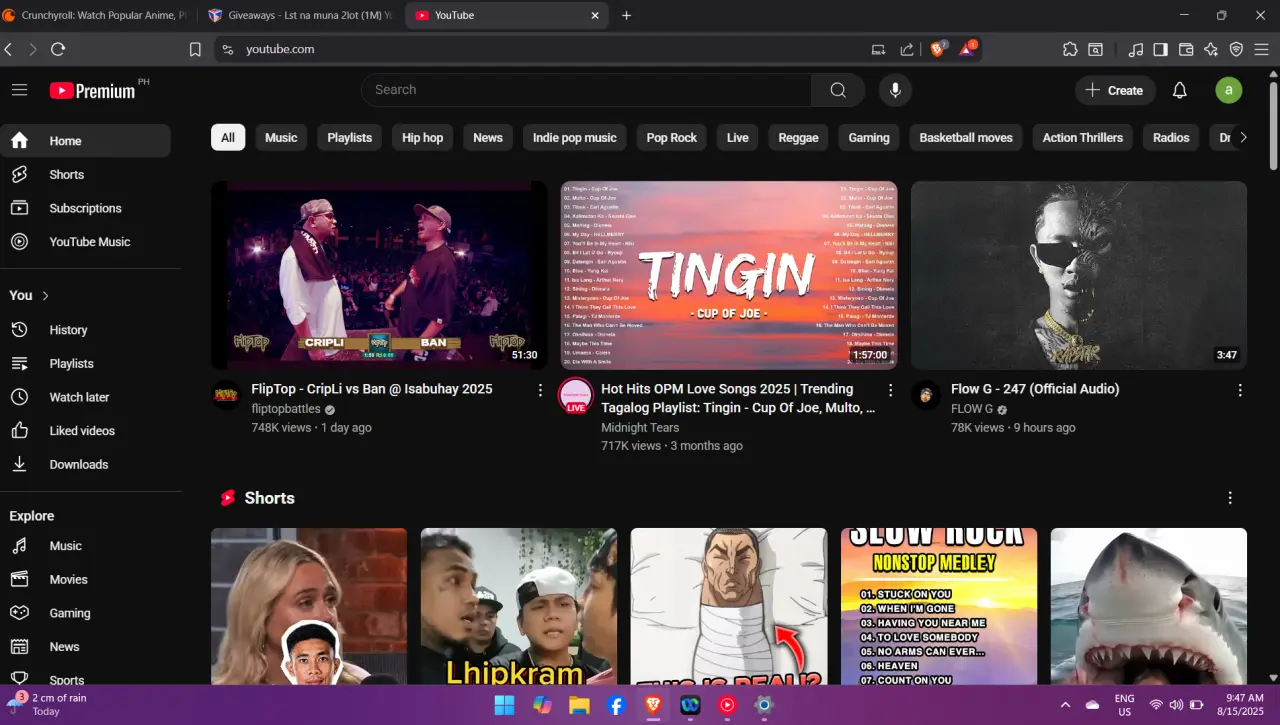This screenshot has width=1280, height=725.
Task: Open the Home sidebar item
Action: [86, 141]
